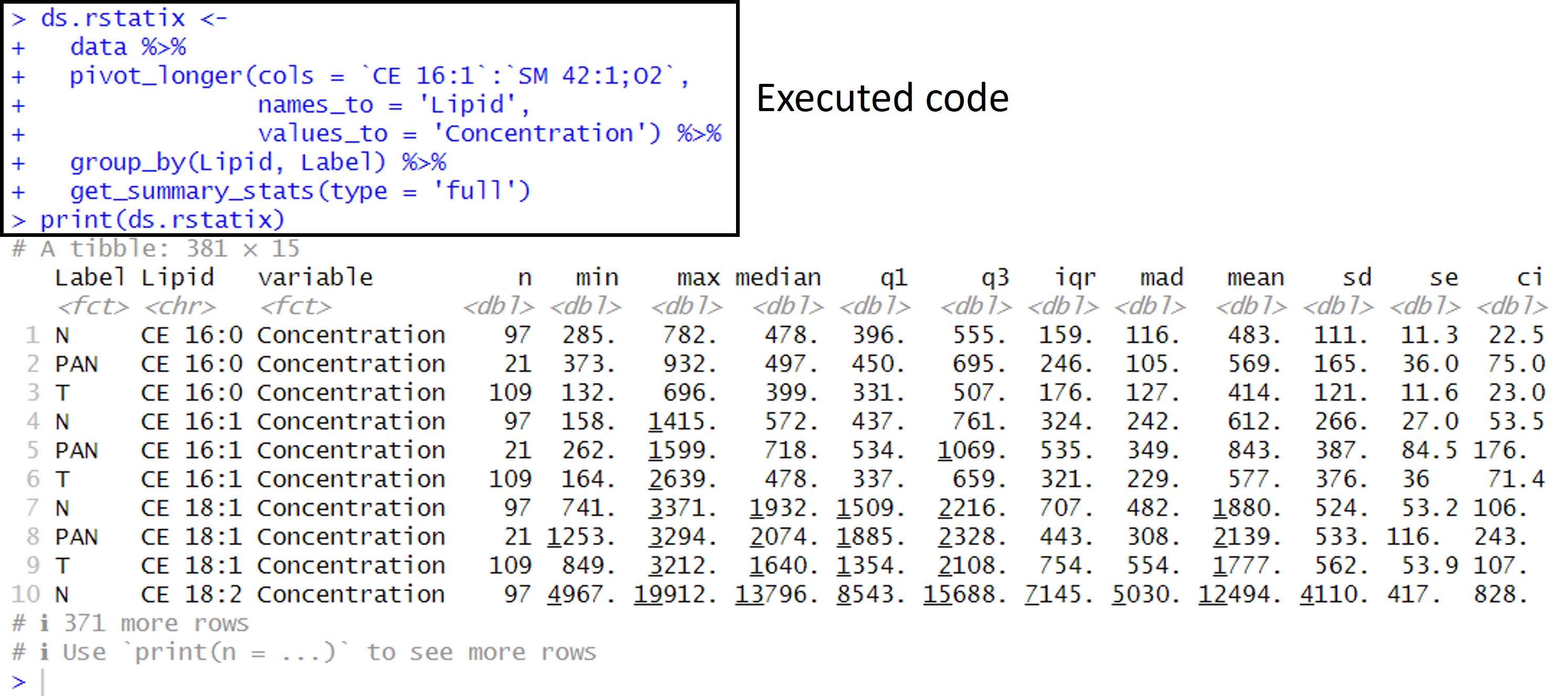Click mean value '2139.'
This screenshot has height=696, width=1568.
[1247, 537]
